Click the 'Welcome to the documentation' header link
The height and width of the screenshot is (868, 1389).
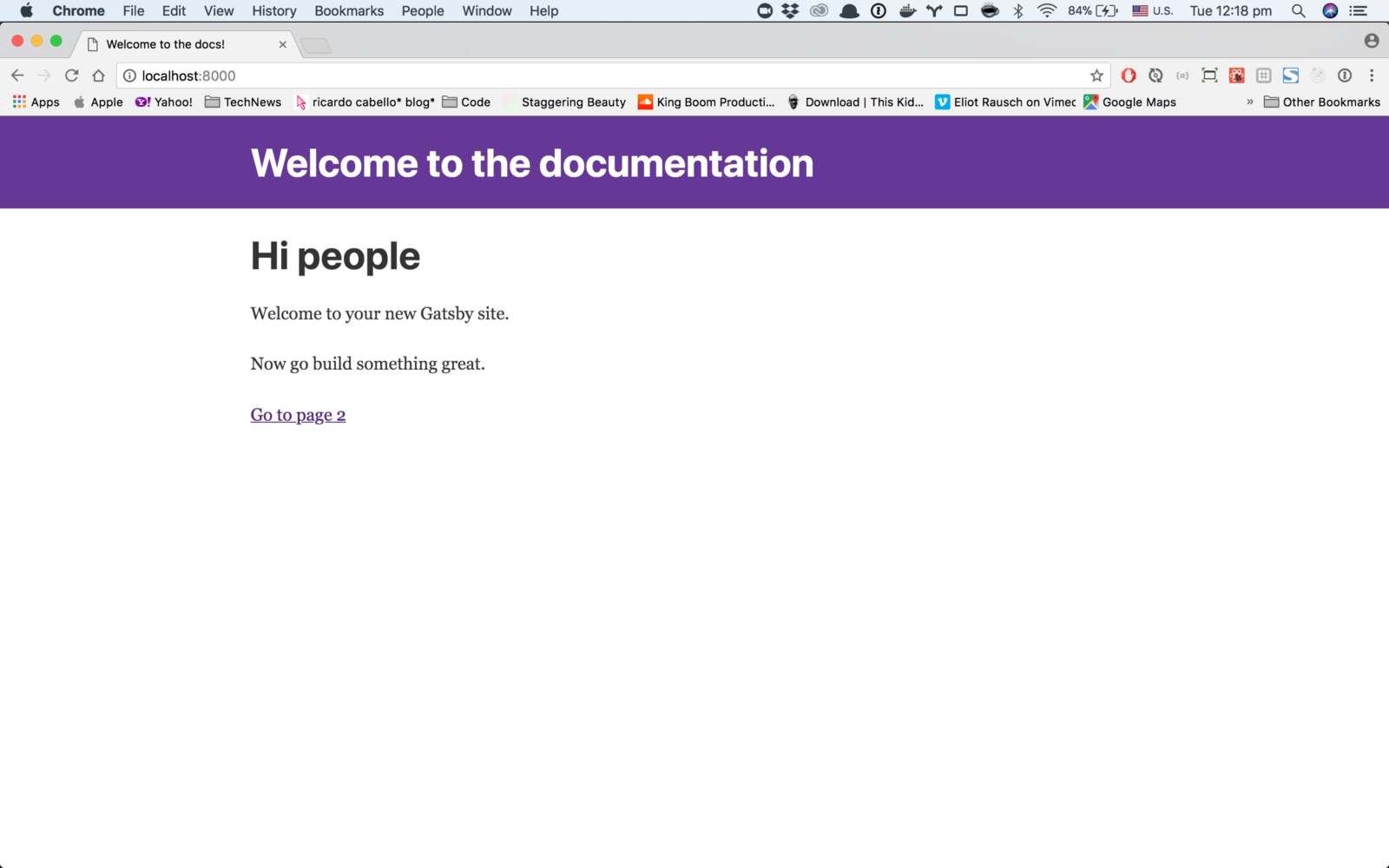532,163
